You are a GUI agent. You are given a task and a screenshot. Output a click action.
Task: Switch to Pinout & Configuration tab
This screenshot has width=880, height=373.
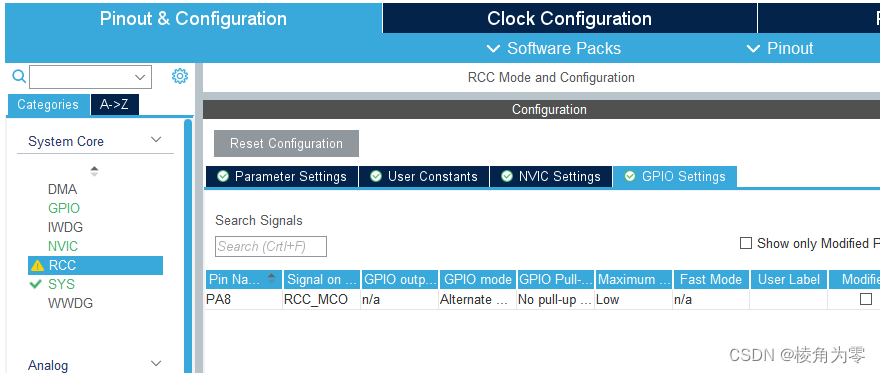coord(193,19)
